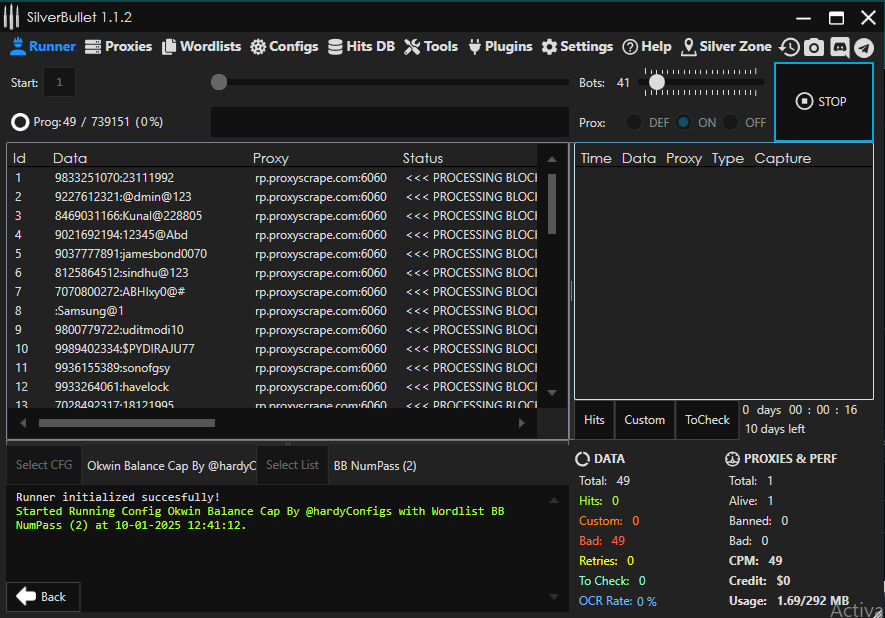This screenshot has width=885, height=618.
Task: Open the Tools section
Action: [x=431, y=46]
